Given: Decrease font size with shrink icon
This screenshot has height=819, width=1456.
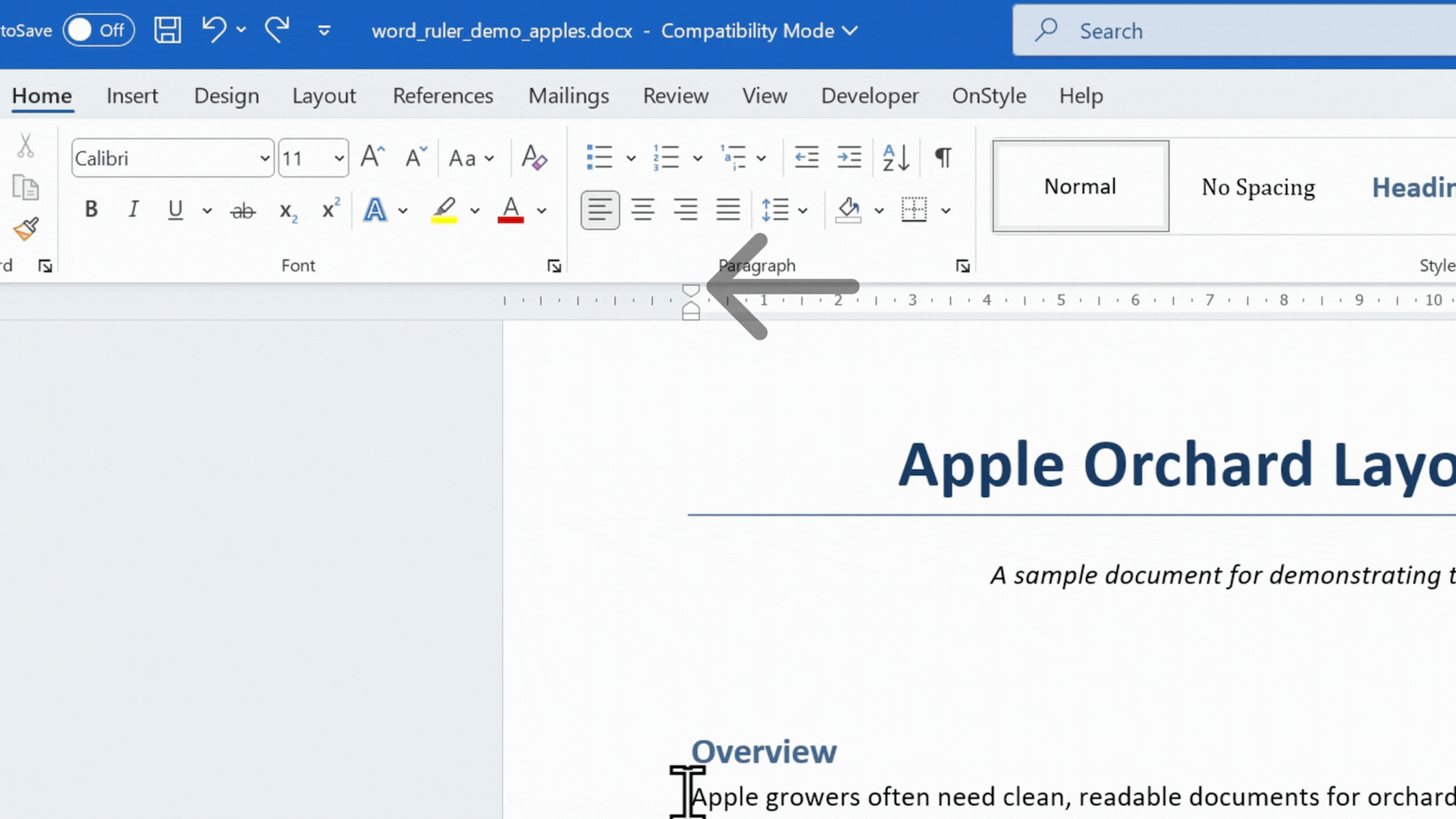Looking at the screenshot, I should (416, 157).
